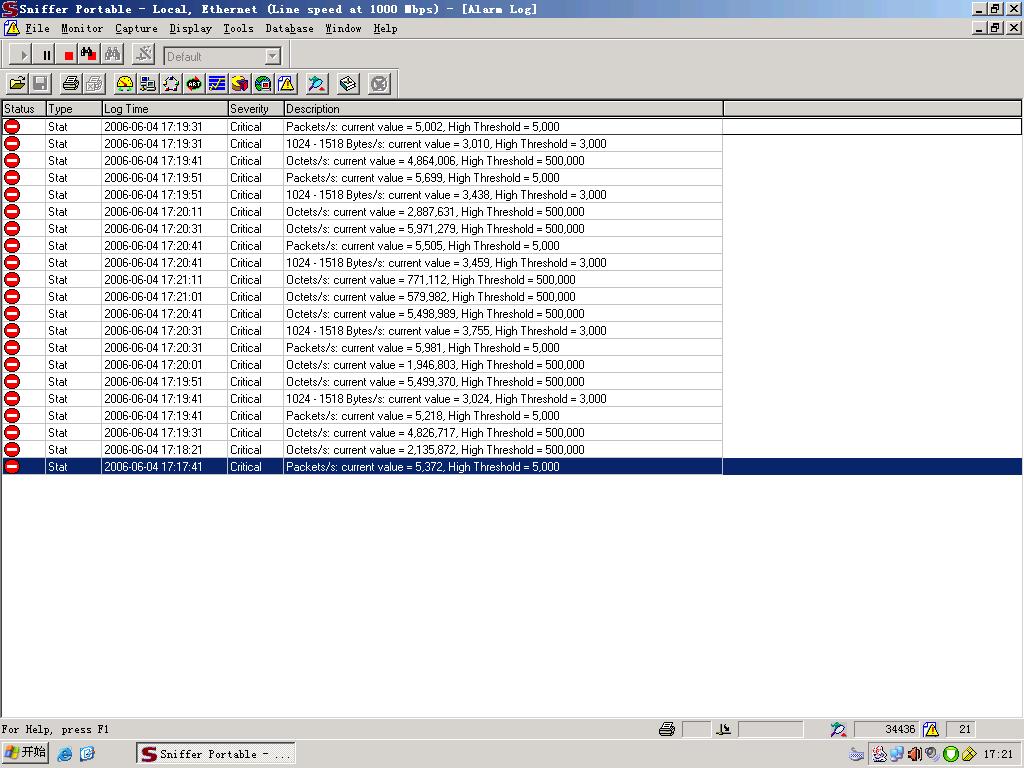Open the Protocol Distribution pie icon
Screen dimensions: 1024x768
[x=240, y=84]
